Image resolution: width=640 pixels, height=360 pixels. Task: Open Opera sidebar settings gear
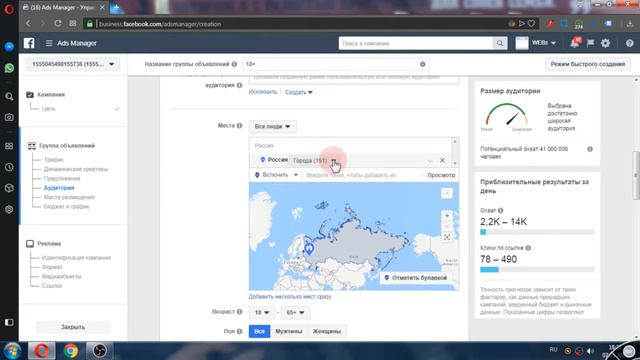(x=9, y=209)
